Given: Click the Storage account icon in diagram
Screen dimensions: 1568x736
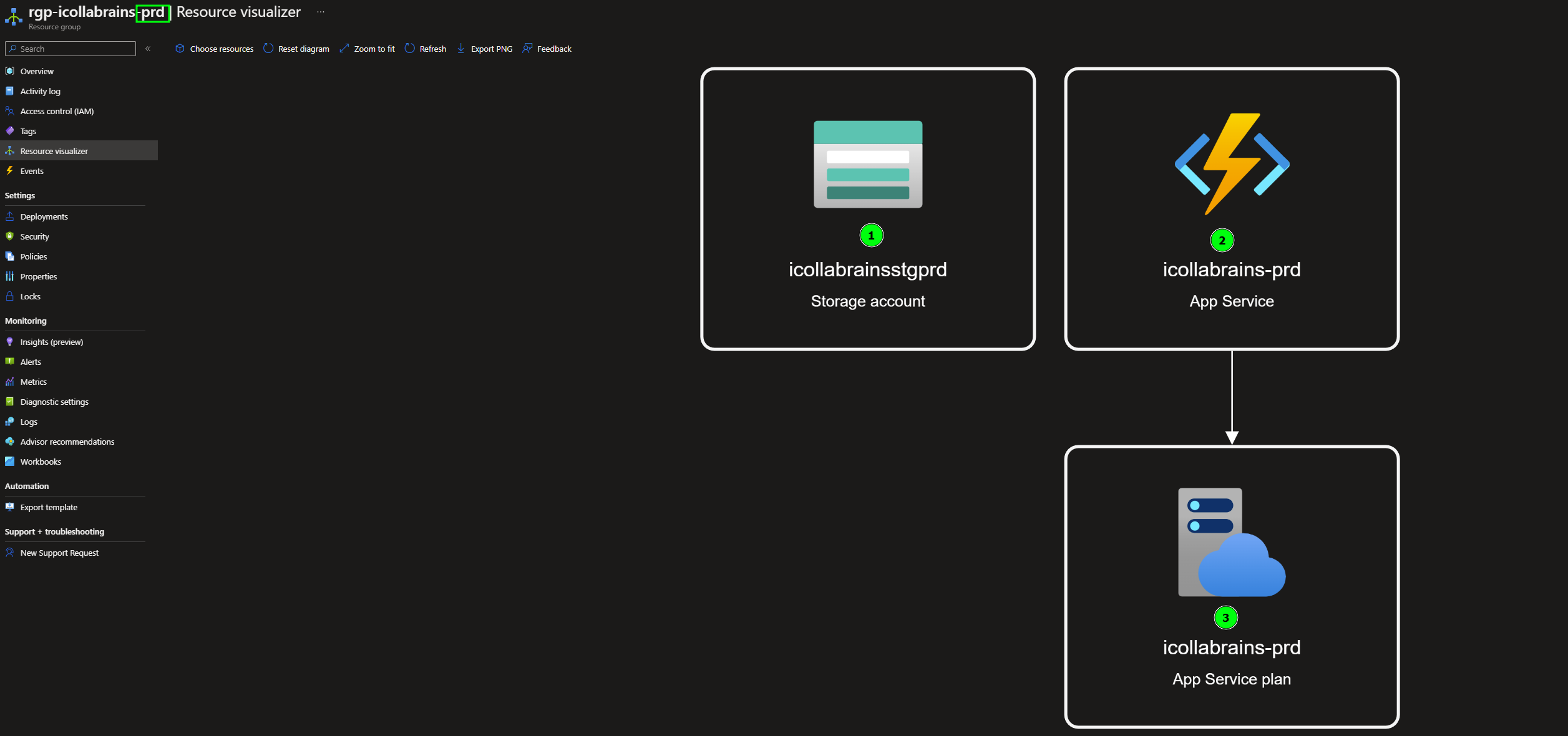Looking at the screenshot, I should 868,164.
